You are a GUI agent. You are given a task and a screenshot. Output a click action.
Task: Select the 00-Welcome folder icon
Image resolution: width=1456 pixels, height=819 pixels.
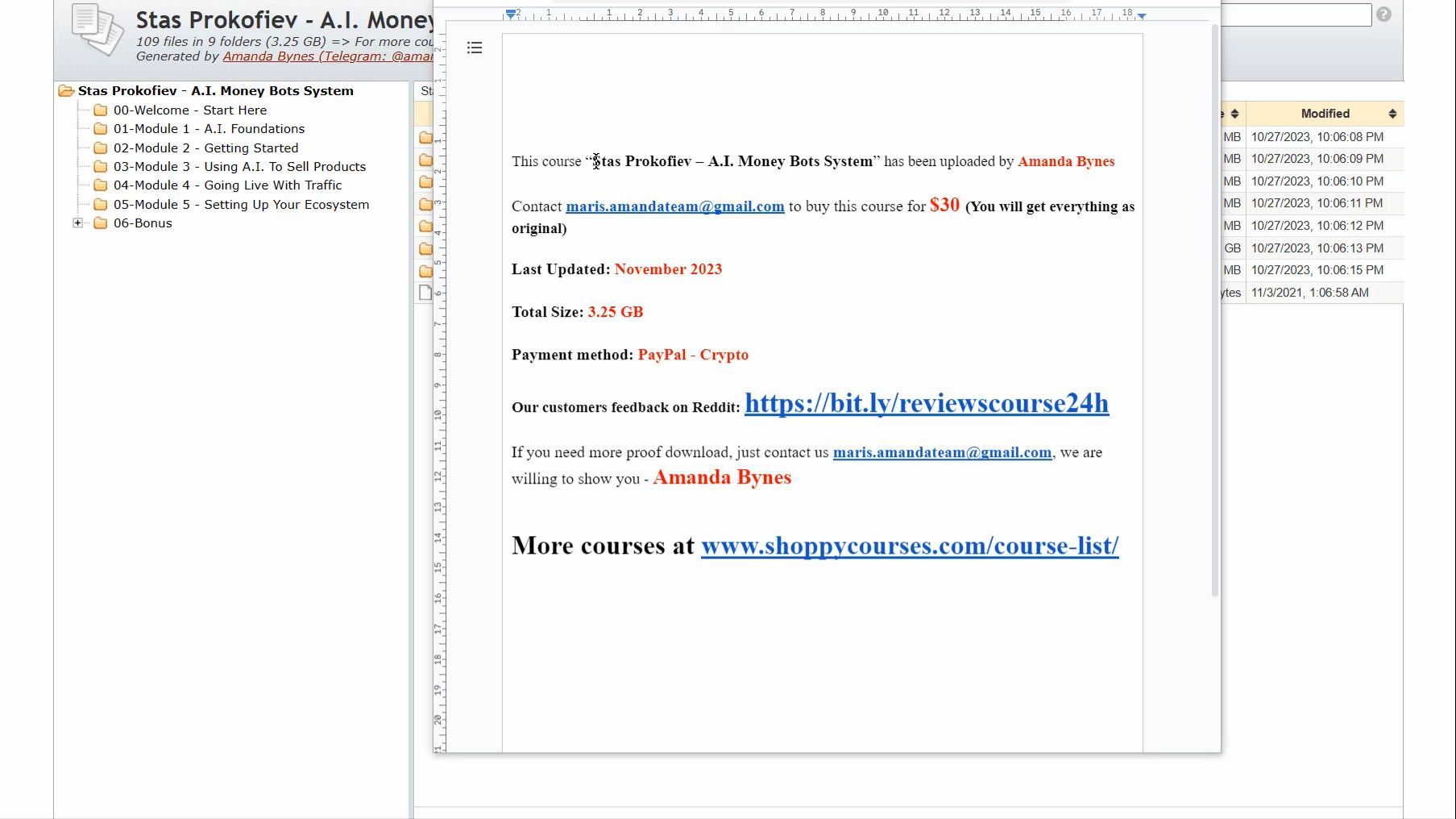tap(101, 110)
